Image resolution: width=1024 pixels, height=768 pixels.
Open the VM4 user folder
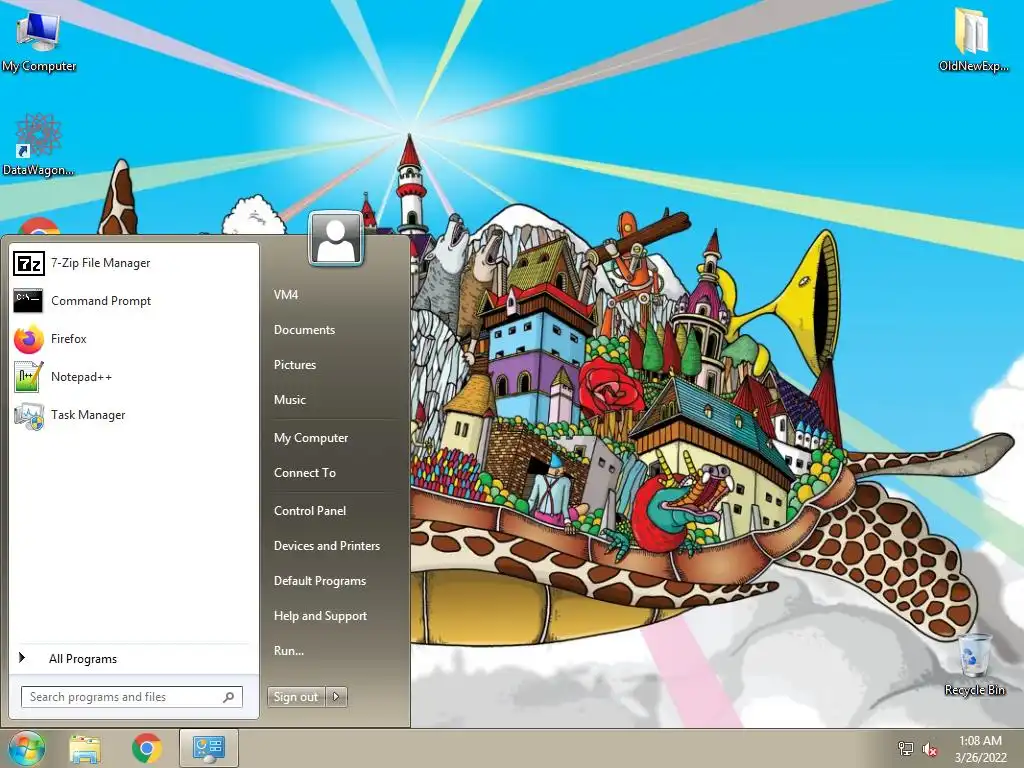286,295
